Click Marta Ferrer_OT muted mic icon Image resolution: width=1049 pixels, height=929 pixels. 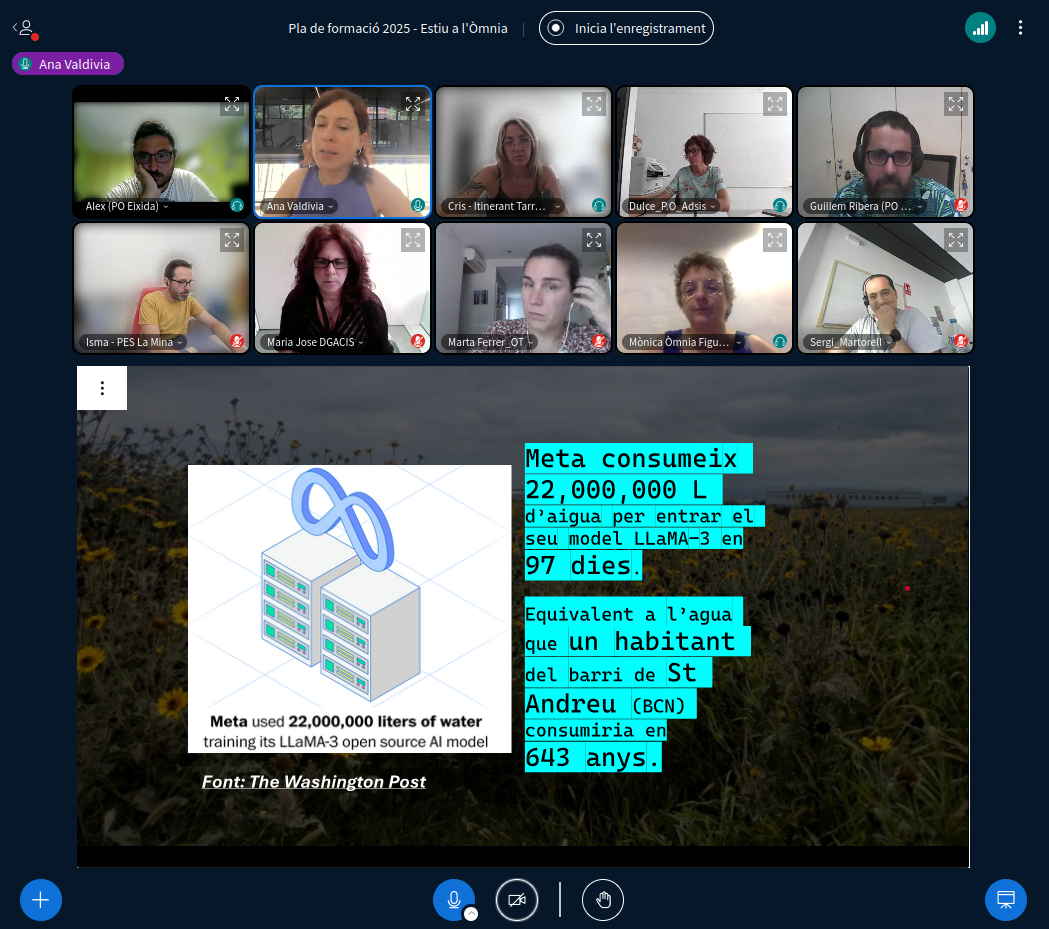tap(599, 341)
